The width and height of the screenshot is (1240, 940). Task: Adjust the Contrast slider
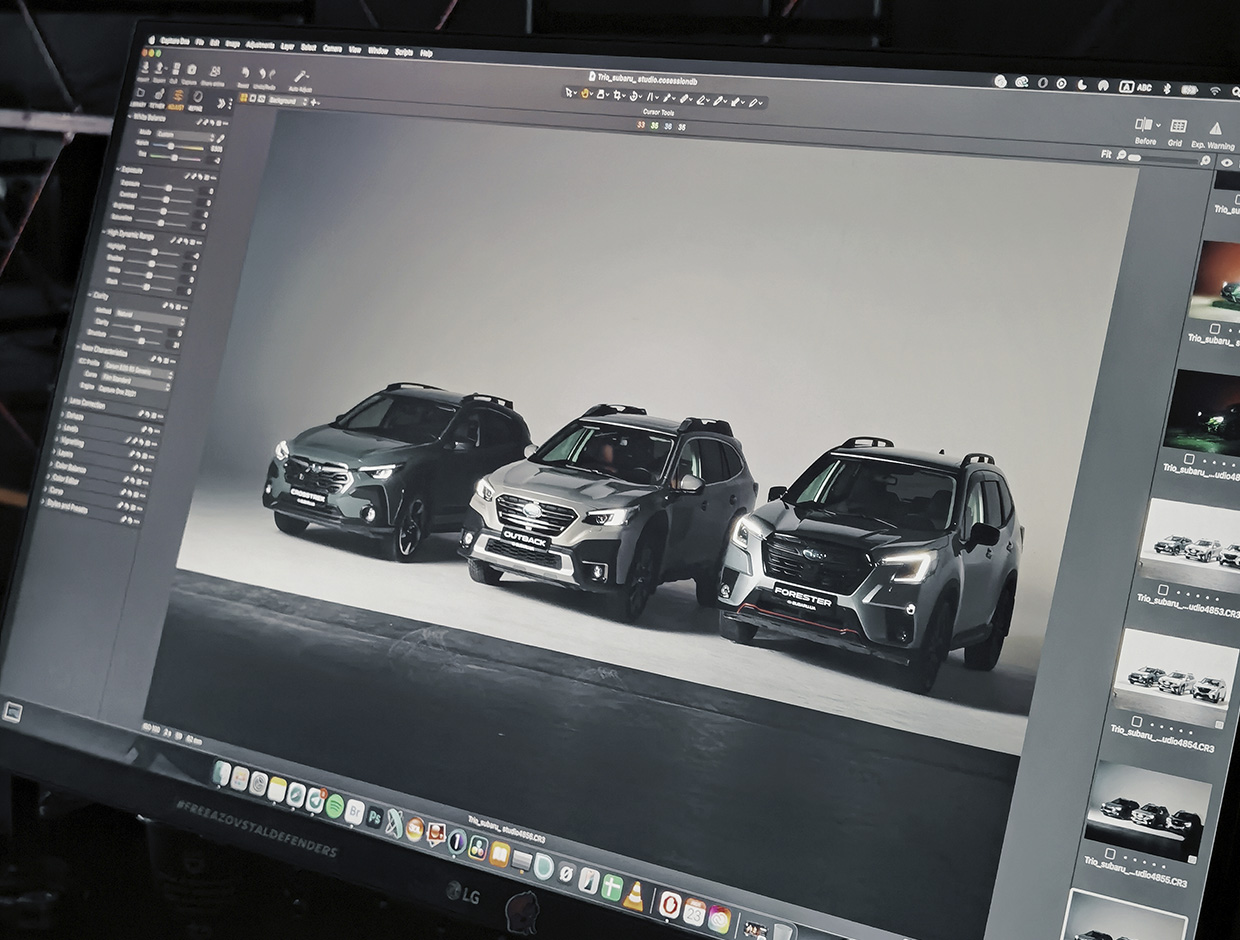click(165, 200)
